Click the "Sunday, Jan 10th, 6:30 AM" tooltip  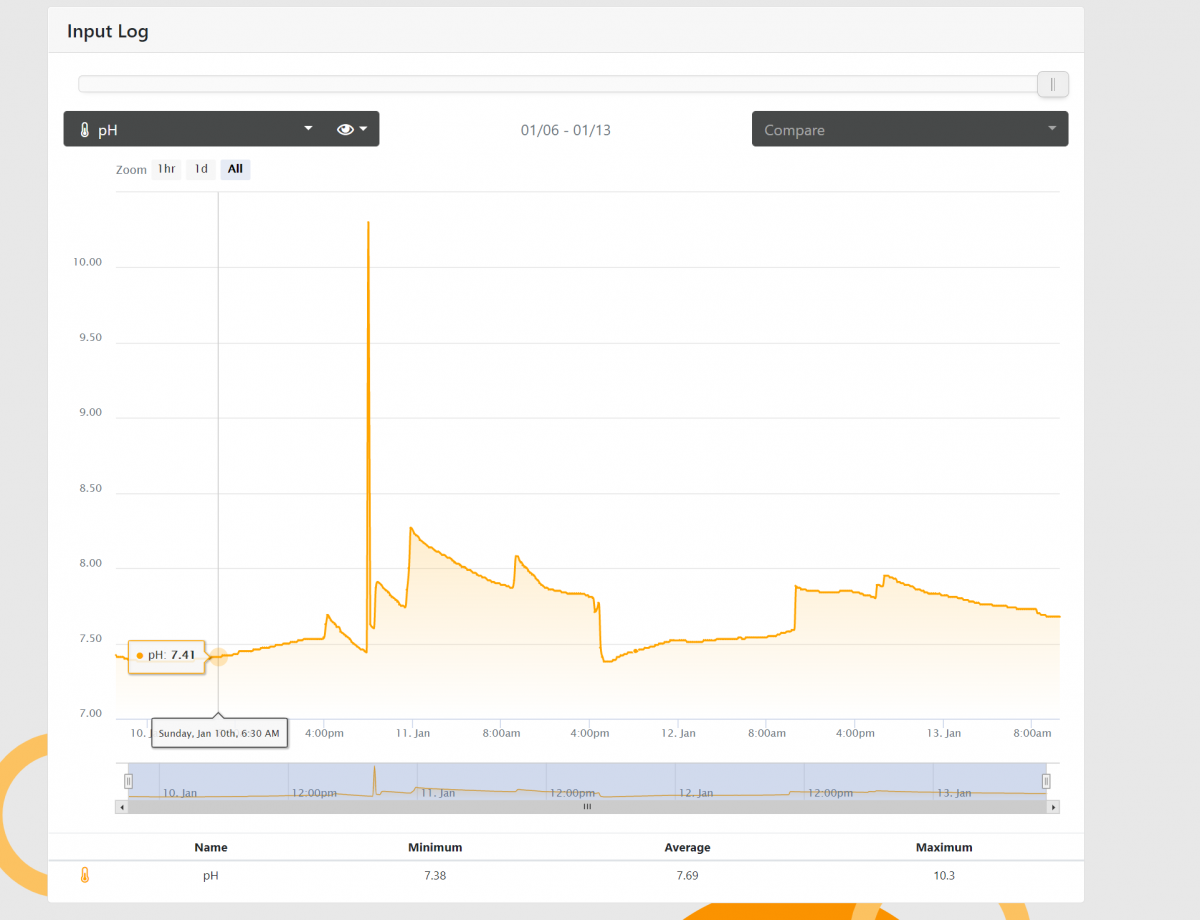(219, 733)
